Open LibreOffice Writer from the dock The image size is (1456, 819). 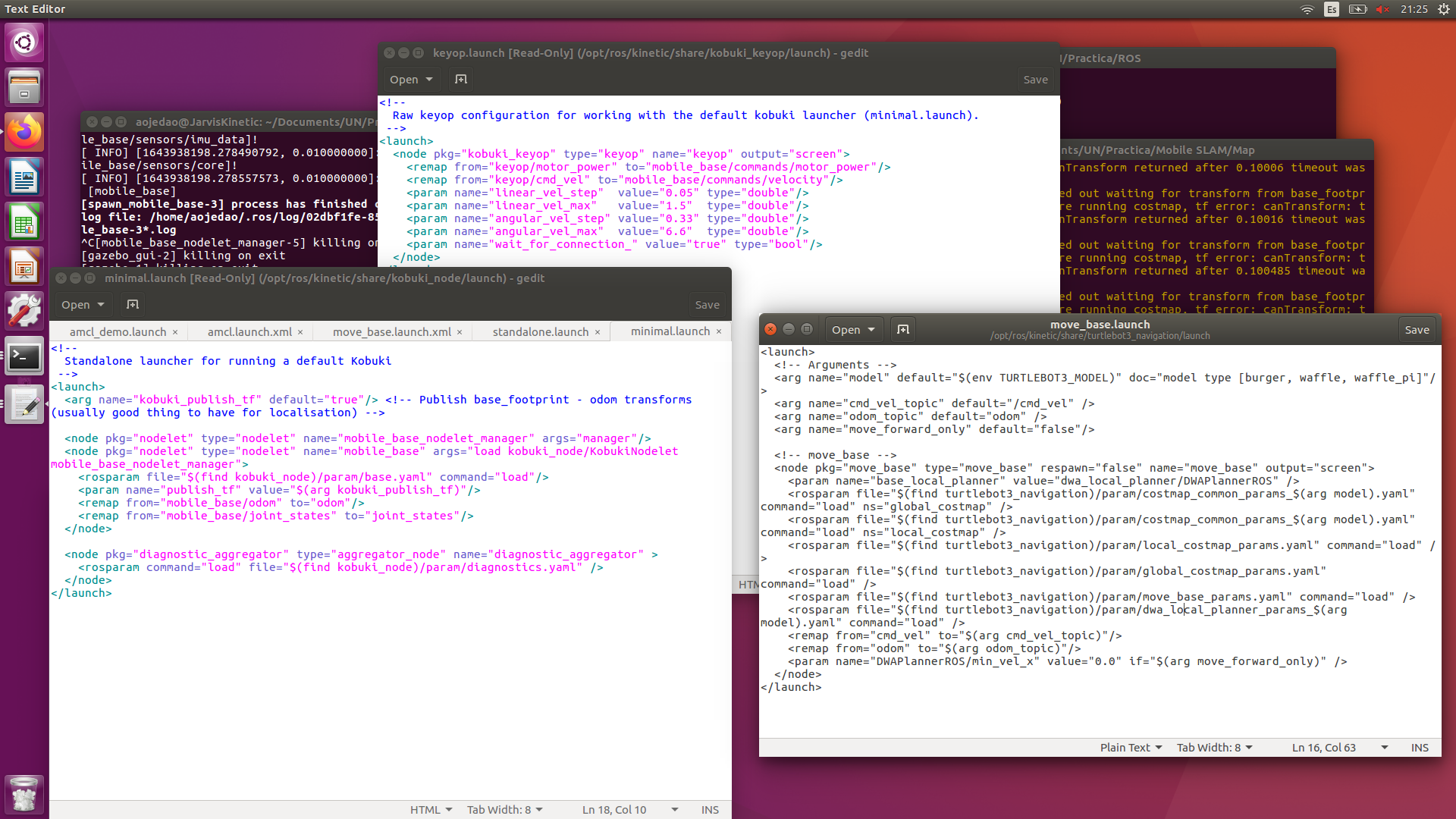(24, 178)
